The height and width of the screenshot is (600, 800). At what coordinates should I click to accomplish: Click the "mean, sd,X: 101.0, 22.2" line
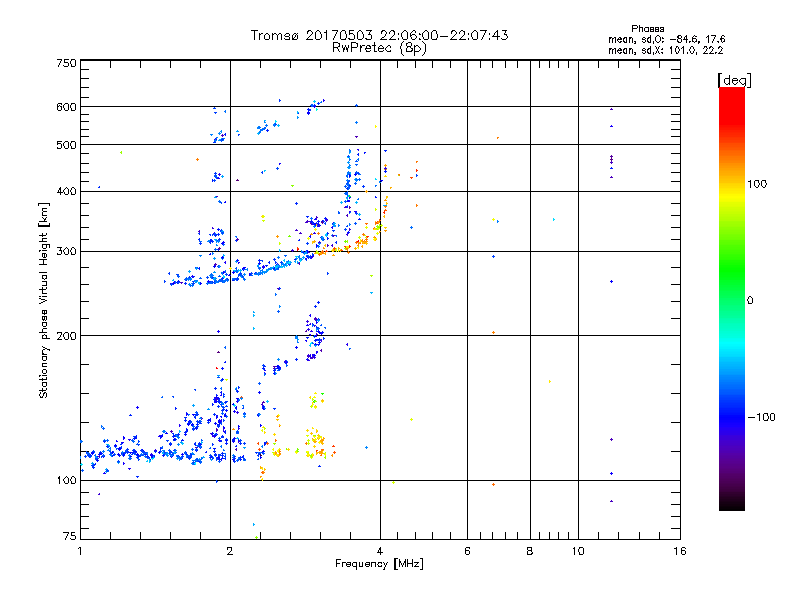665,50
